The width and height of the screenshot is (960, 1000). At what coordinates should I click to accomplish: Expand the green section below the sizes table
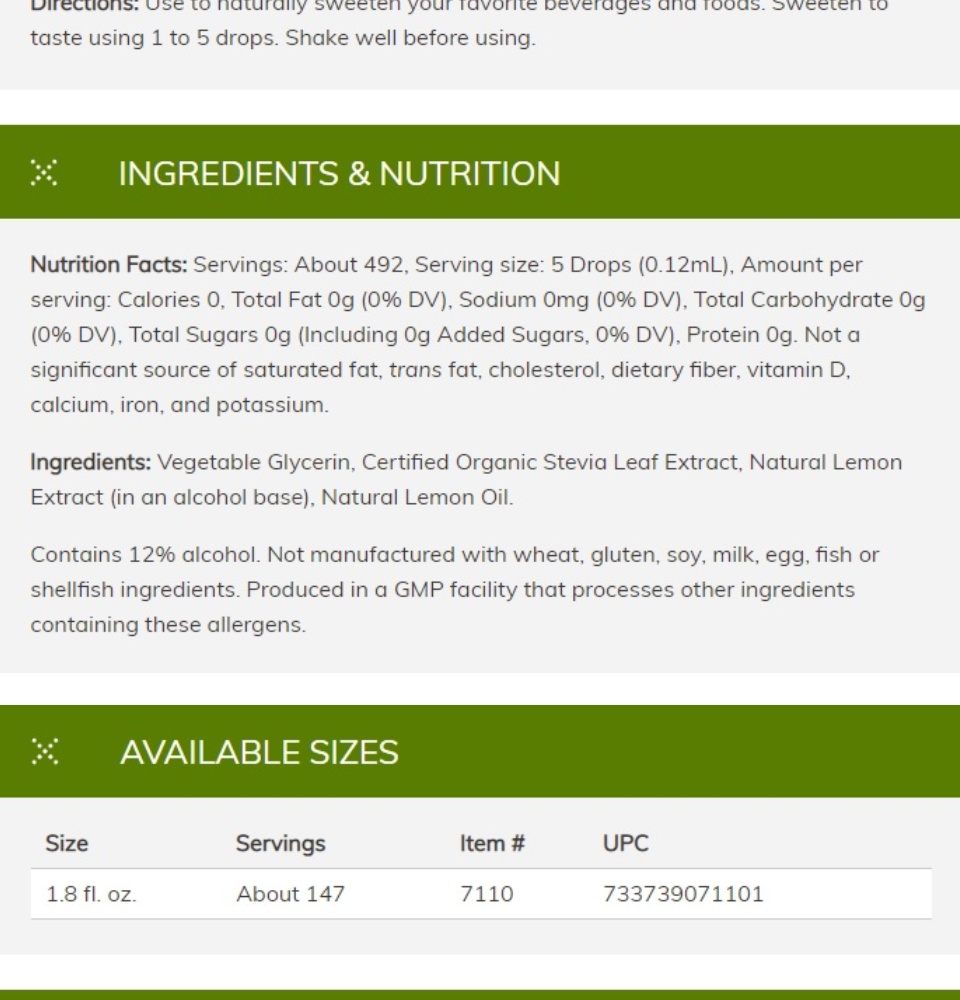pos(480,995)
